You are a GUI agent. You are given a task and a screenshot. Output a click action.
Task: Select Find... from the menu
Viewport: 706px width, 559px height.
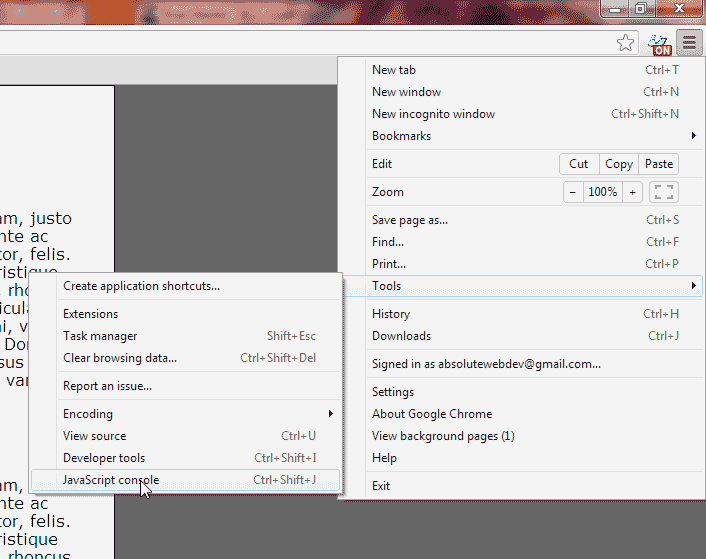tap(534, 242)
